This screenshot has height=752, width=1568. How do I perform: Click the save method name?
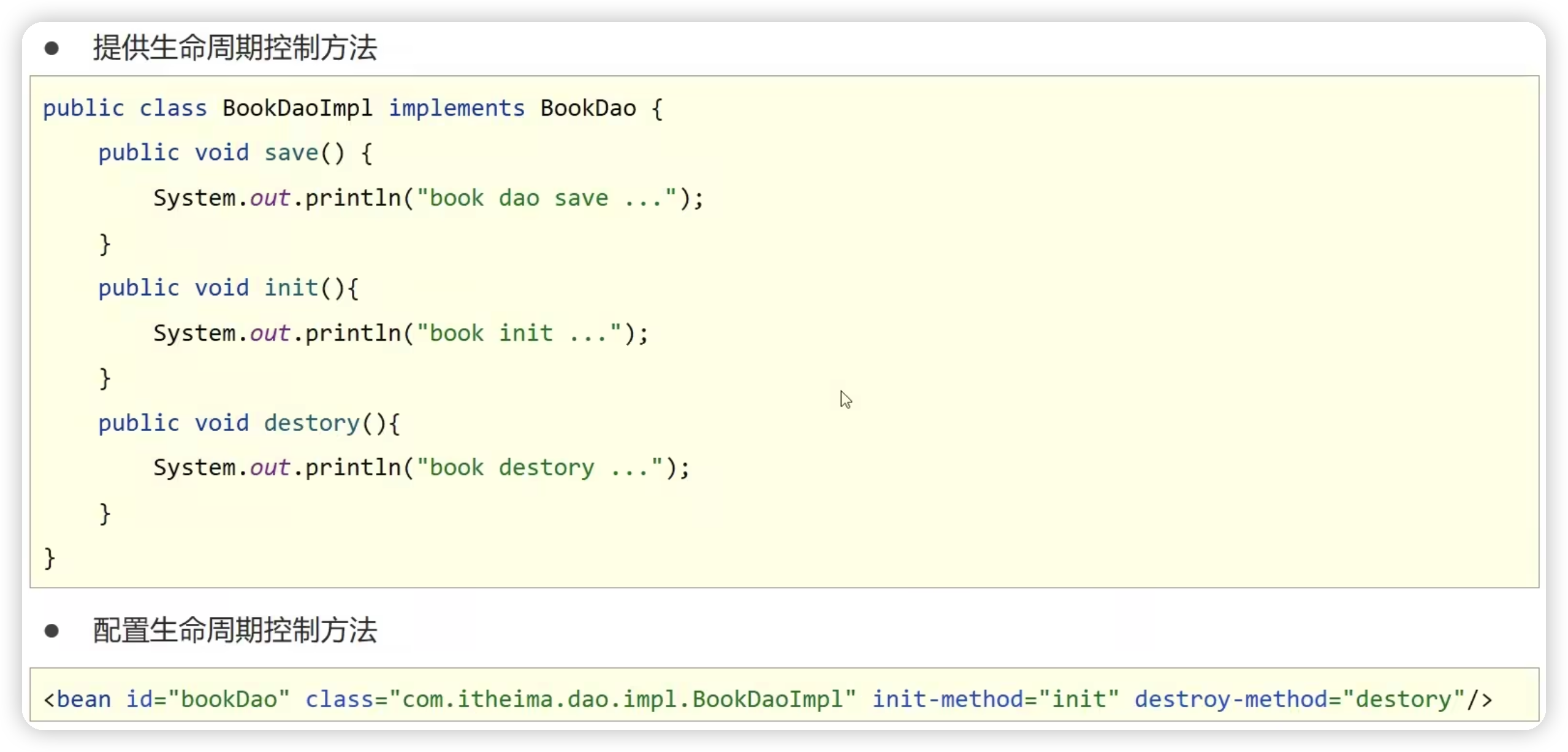tap(291, 153)
